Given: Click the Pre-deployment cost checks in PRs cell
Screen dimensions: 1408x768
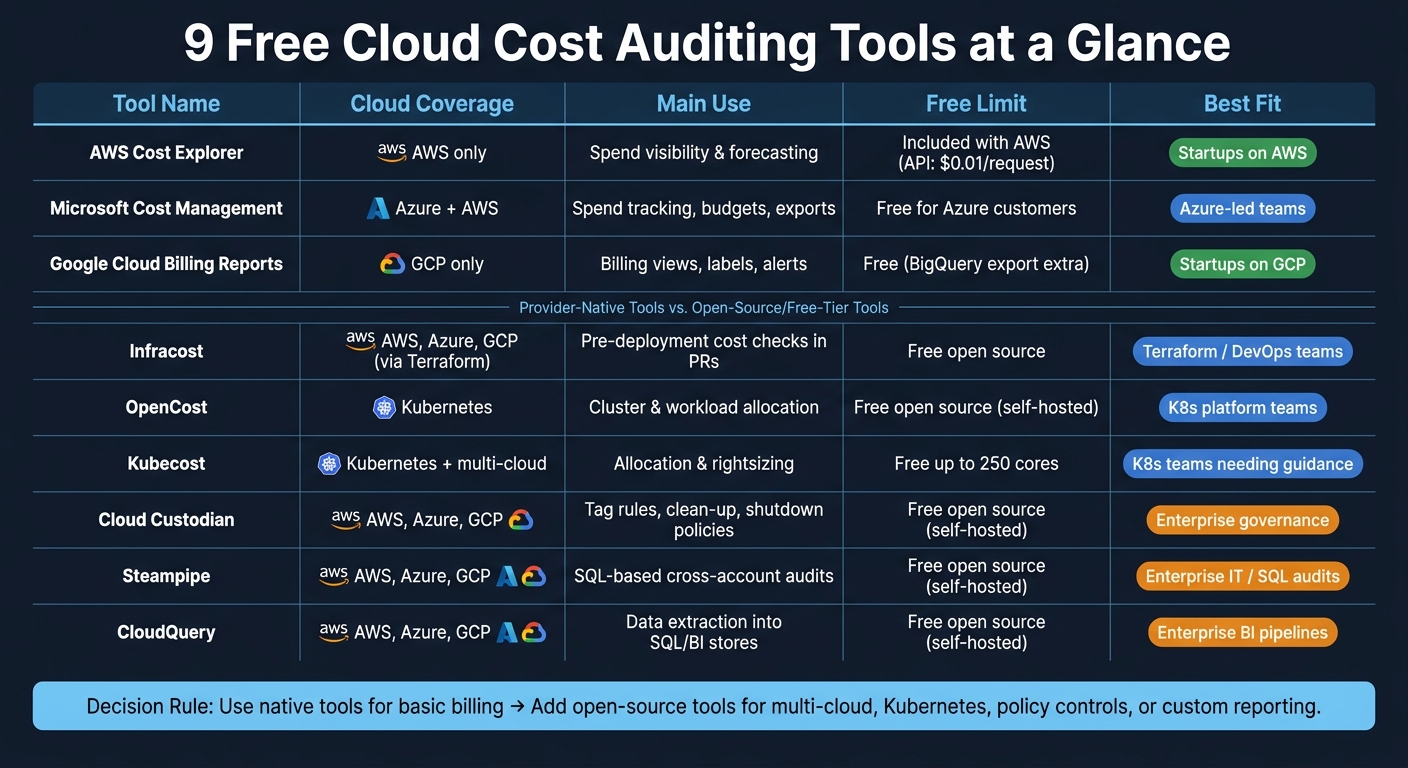Looking at the screenshot, I should coord(704,351).
